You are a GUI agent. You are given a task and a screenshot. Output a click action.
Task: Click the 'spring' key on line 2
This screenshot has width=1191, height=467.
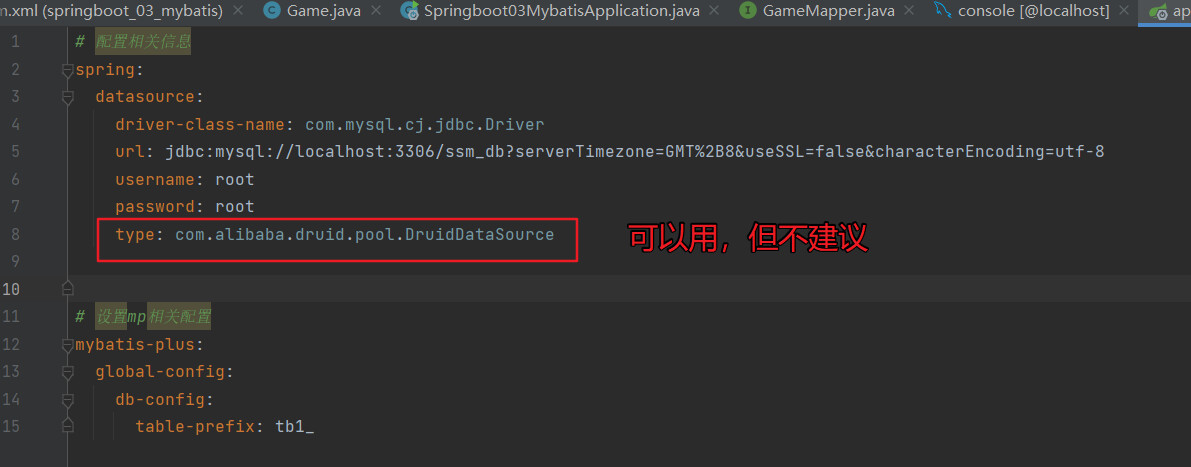click(105, 70)
